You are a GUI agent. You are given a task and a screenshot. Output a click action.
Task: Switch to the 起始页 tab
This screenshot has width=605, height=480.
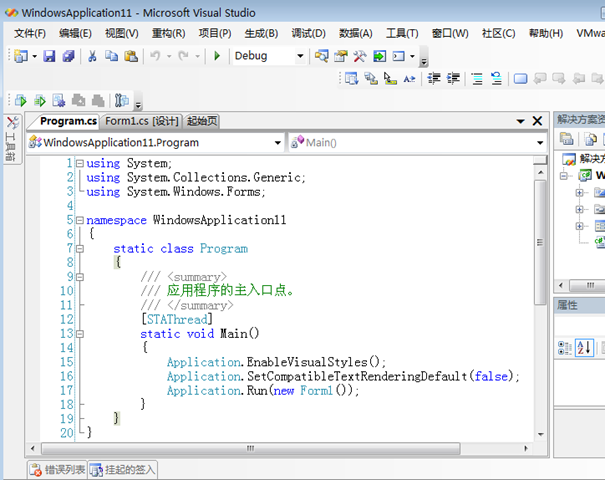[201, 121]
